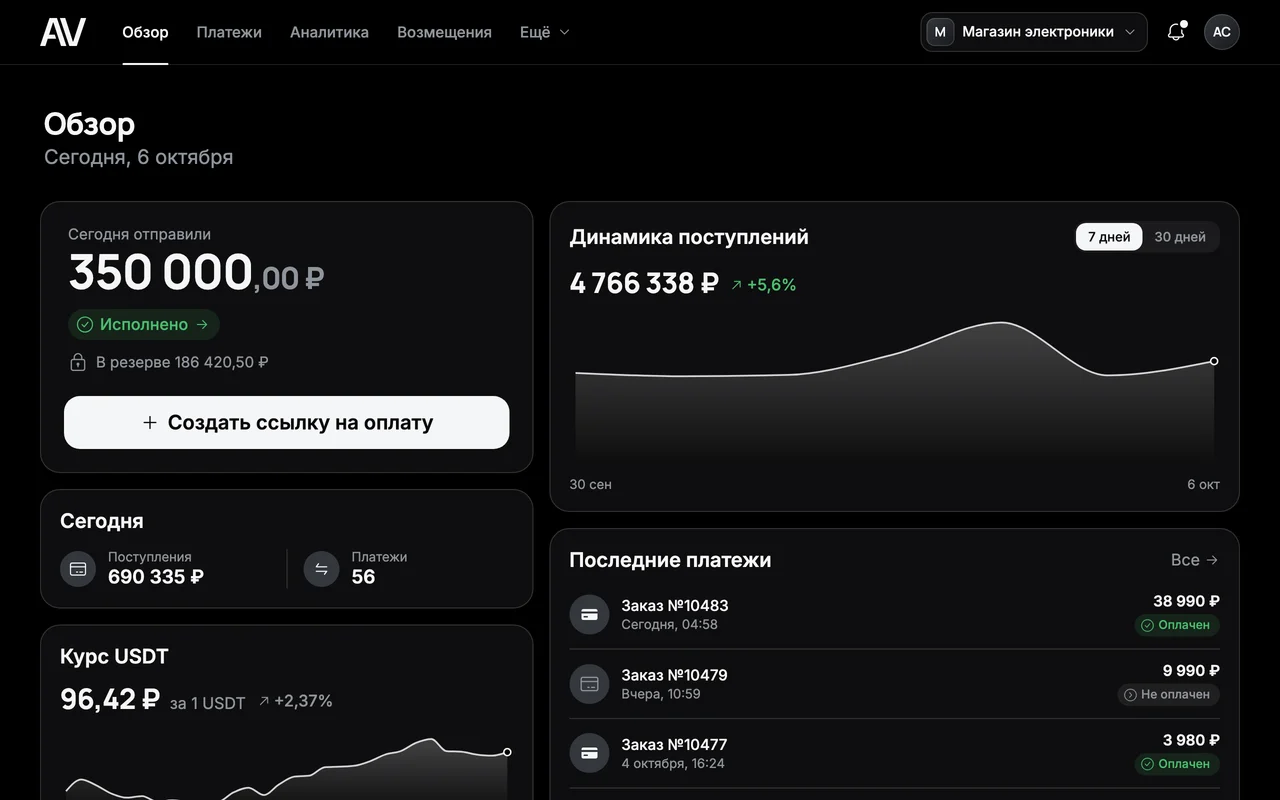Select the 7 дней range toggle

click(x=1109, y=237)
